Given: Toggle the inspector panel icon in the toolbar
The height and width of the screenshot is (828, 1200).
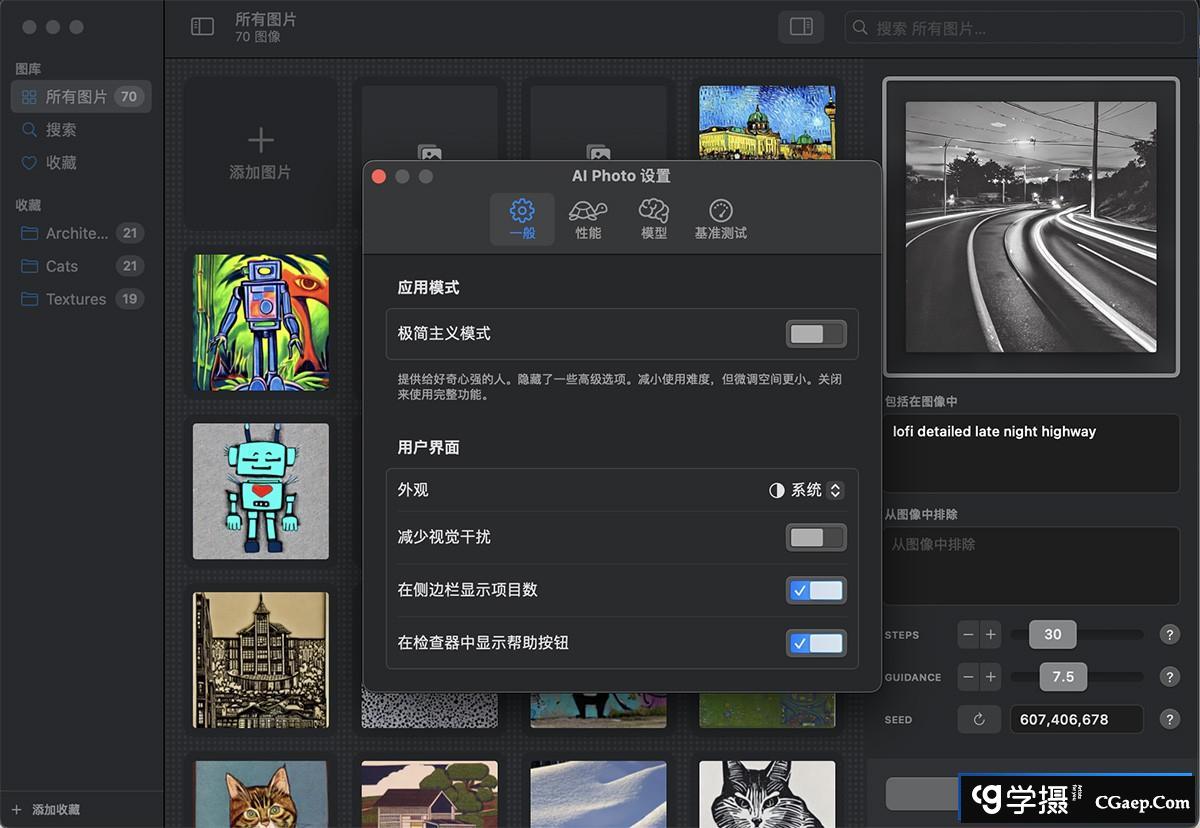Looking at the screenshot, I should 800,27.
